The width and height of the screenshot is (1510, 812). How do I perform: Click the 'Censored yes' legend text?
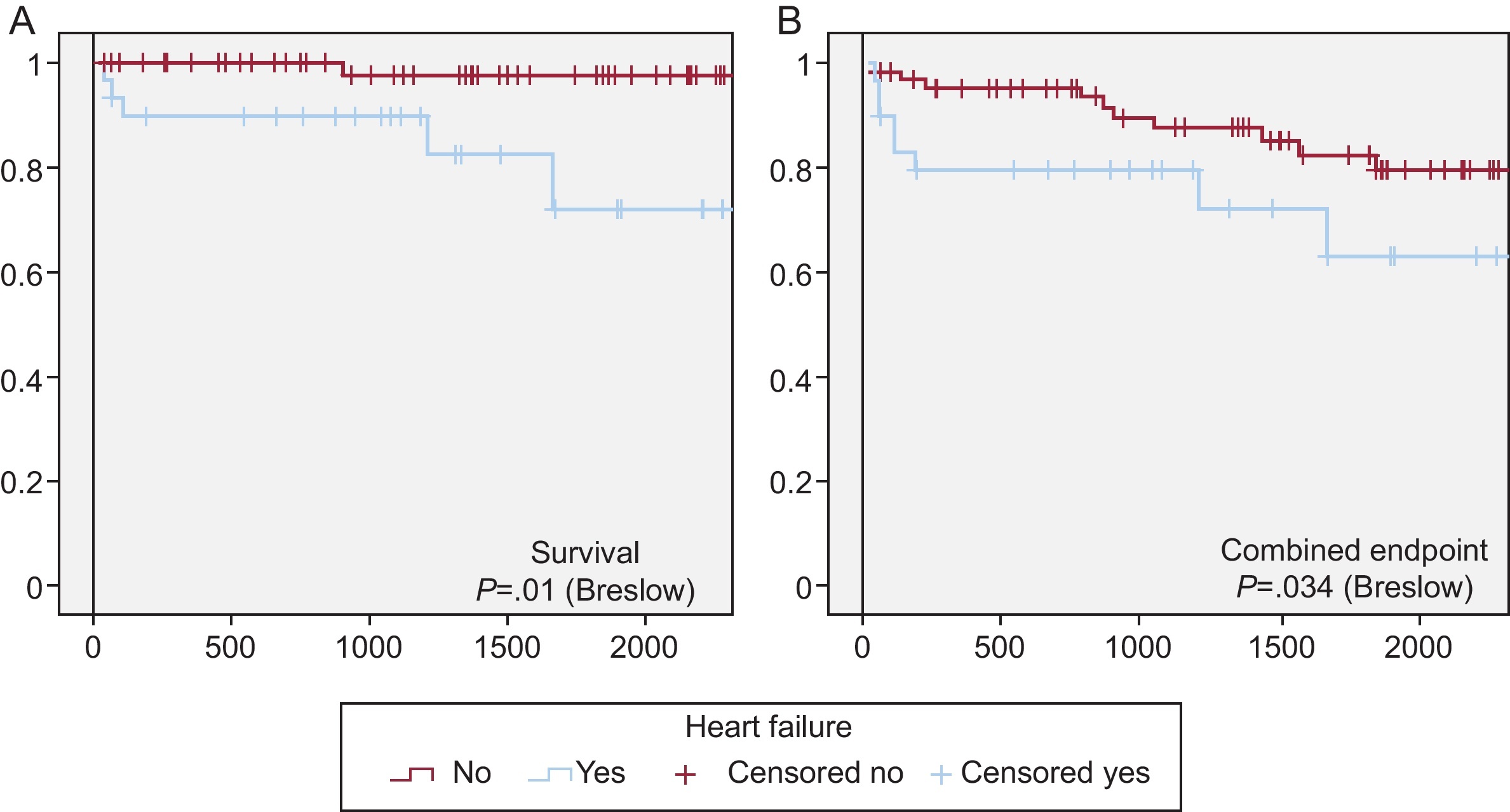point(1055,773)
